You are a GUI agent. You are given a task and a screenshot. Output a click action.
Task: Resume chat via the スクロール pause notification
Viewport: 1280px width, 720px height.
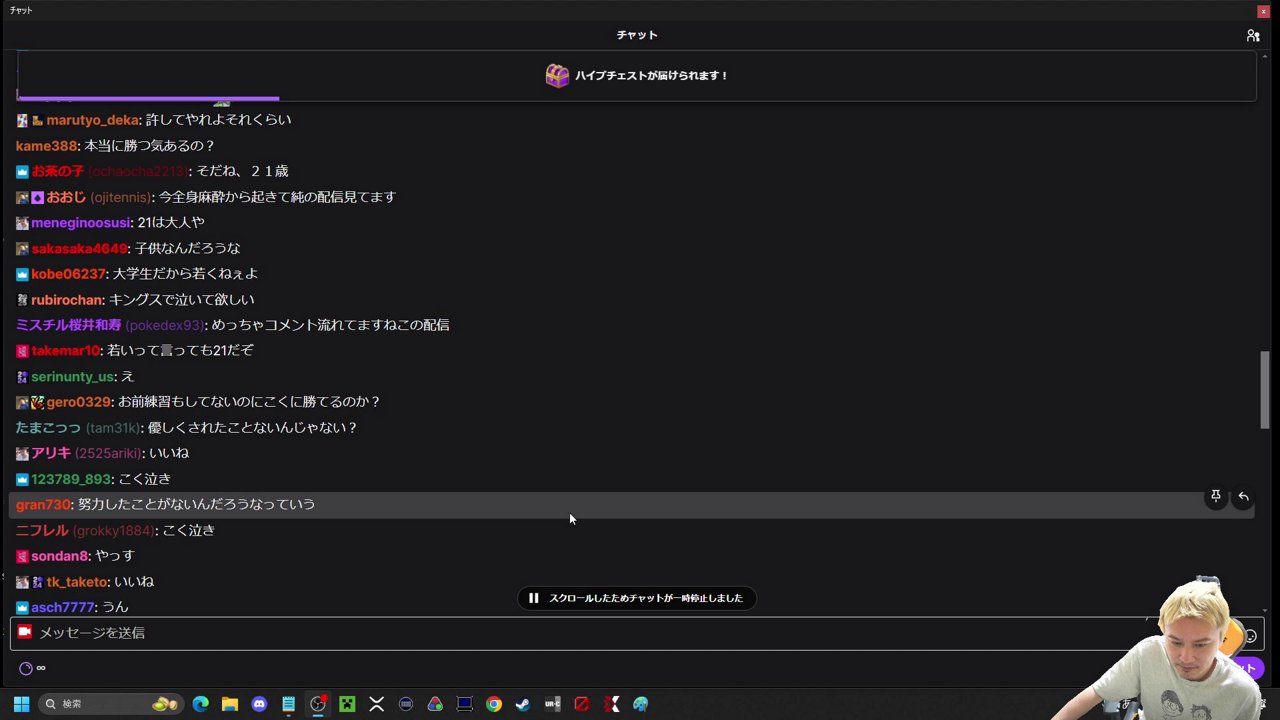coord(637,597)
